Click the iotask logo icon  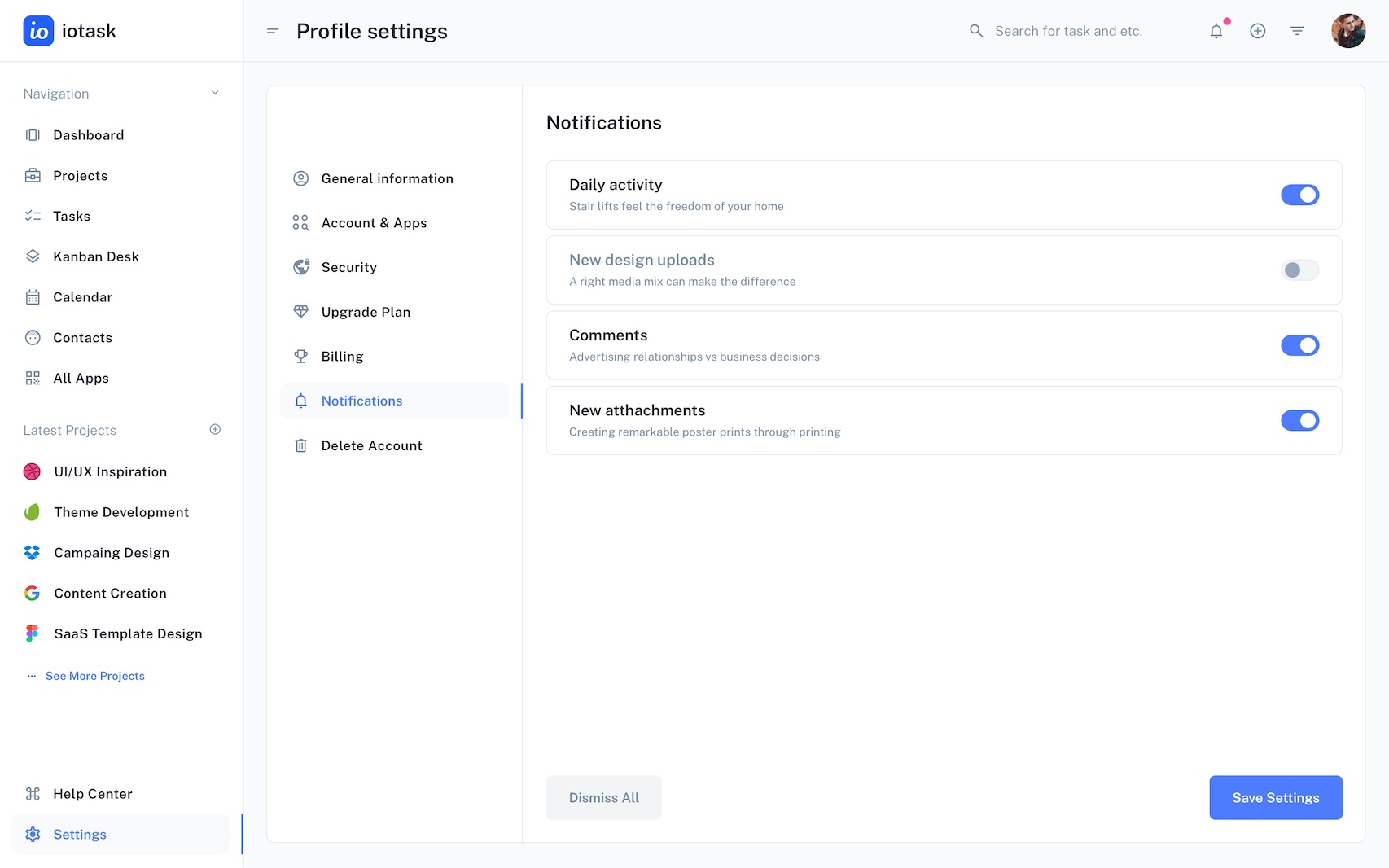click(38, 31)
